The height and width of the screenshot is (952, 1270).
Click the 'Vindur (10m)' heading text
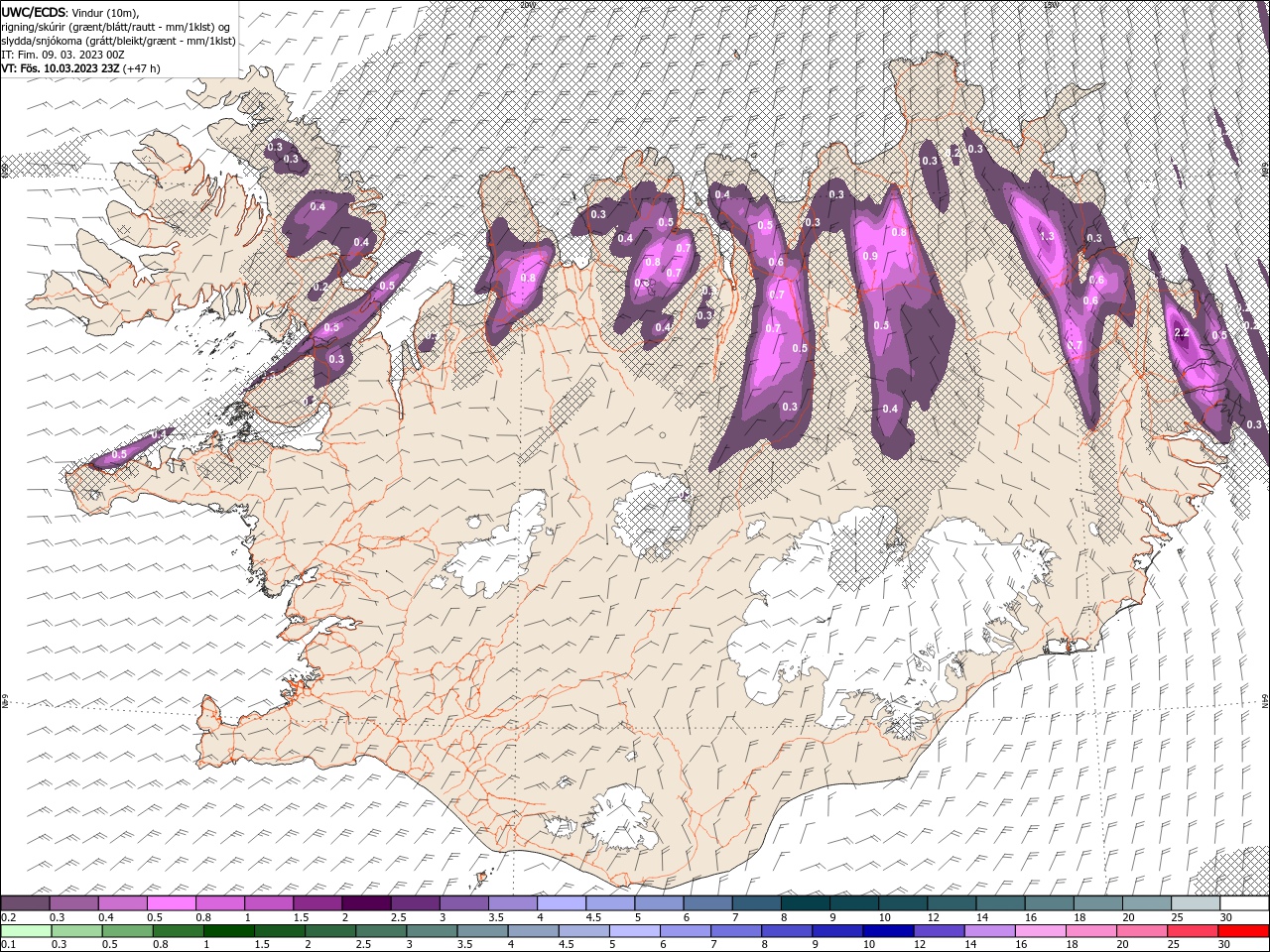click(106, 11)
